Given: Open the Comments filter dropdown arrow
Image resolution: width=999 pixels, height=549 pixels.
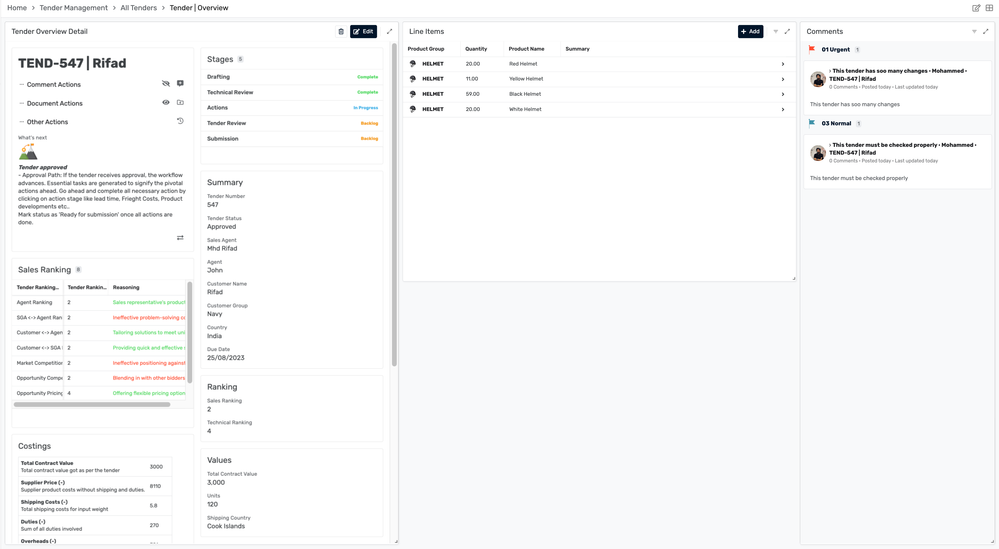Looking at the screenshot, I should point(974,31).
